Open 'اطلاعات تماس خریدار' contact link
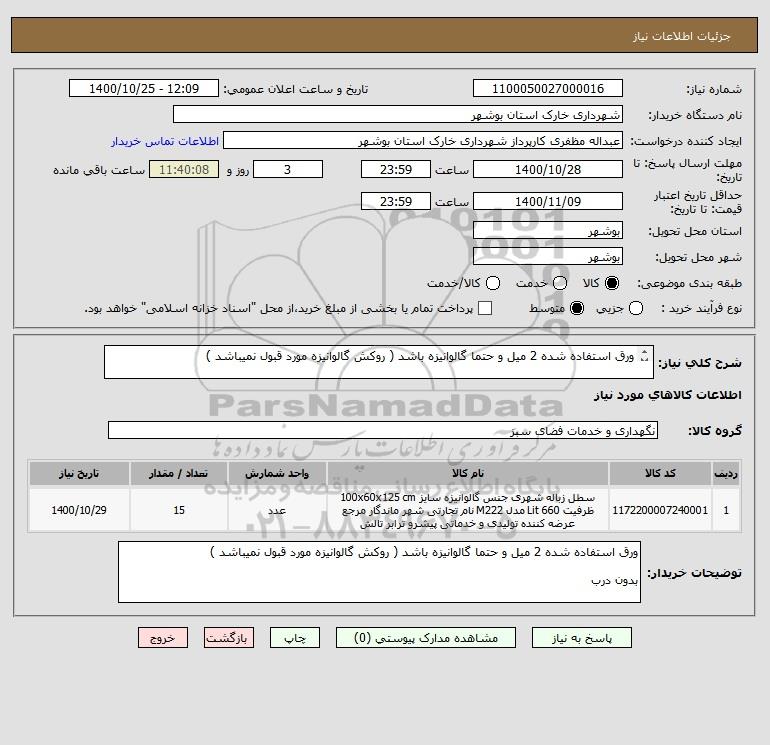Viewport: 770px width, 745px height. click(x=165, y=141)
